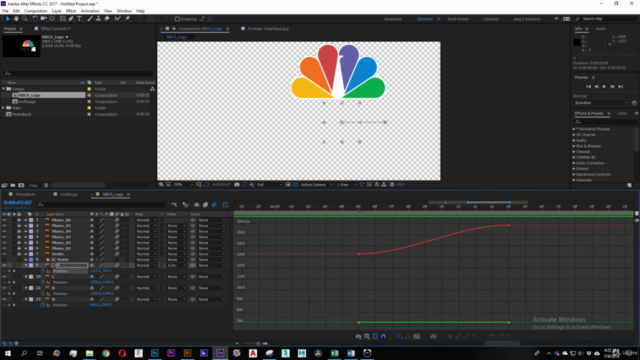Hide the Pavito layer eye
This screenshot has height=360, width=640.
pyautogui.click(x=4, y=254)
